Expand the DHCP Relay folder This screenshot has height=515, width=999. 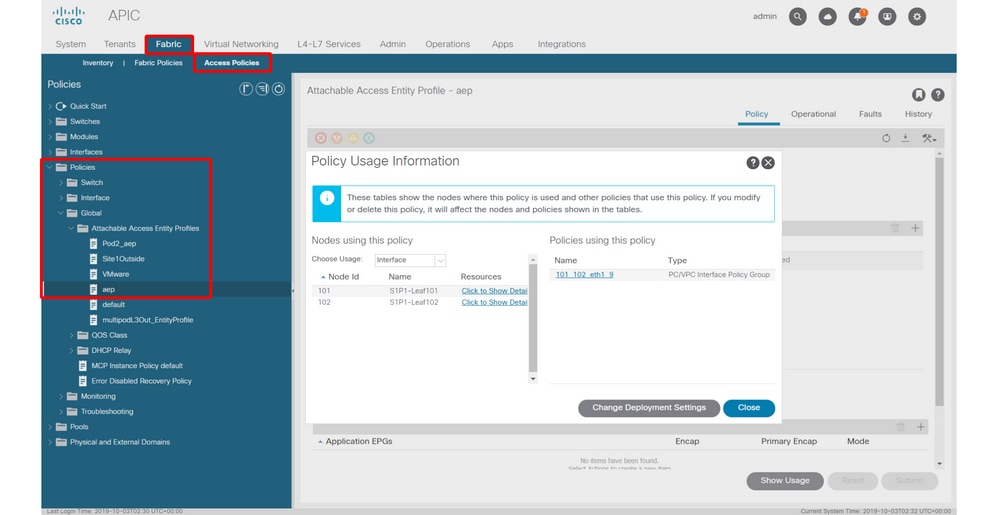coord(71,351)
